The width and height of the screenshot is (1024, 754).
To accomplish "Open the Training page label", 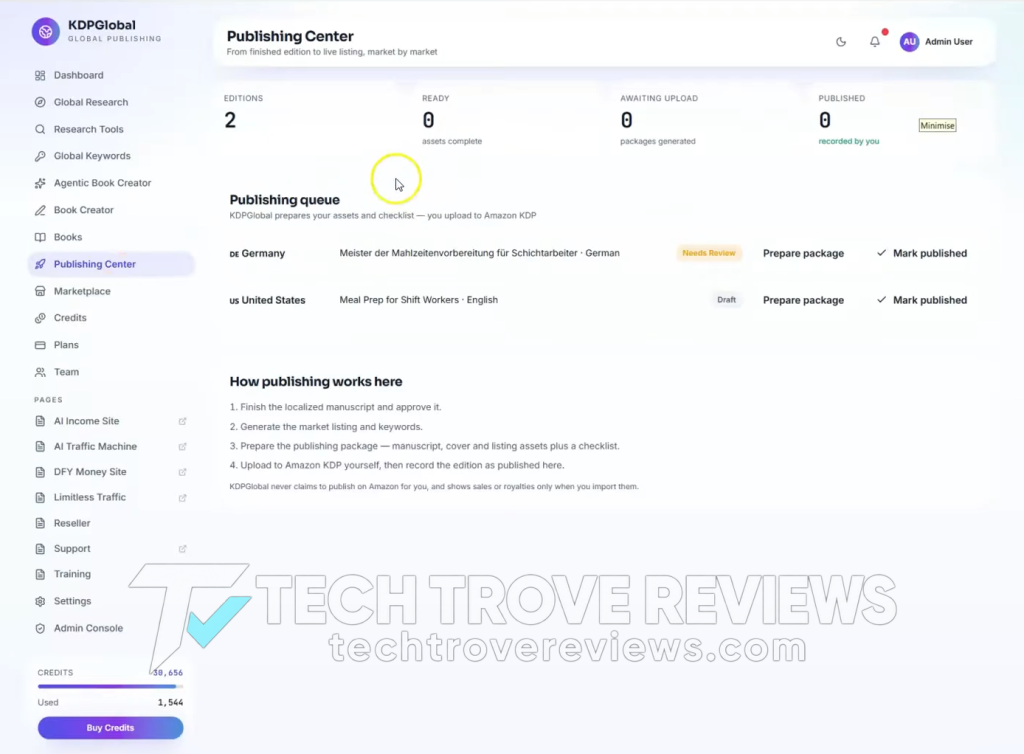I will point(72,574).
